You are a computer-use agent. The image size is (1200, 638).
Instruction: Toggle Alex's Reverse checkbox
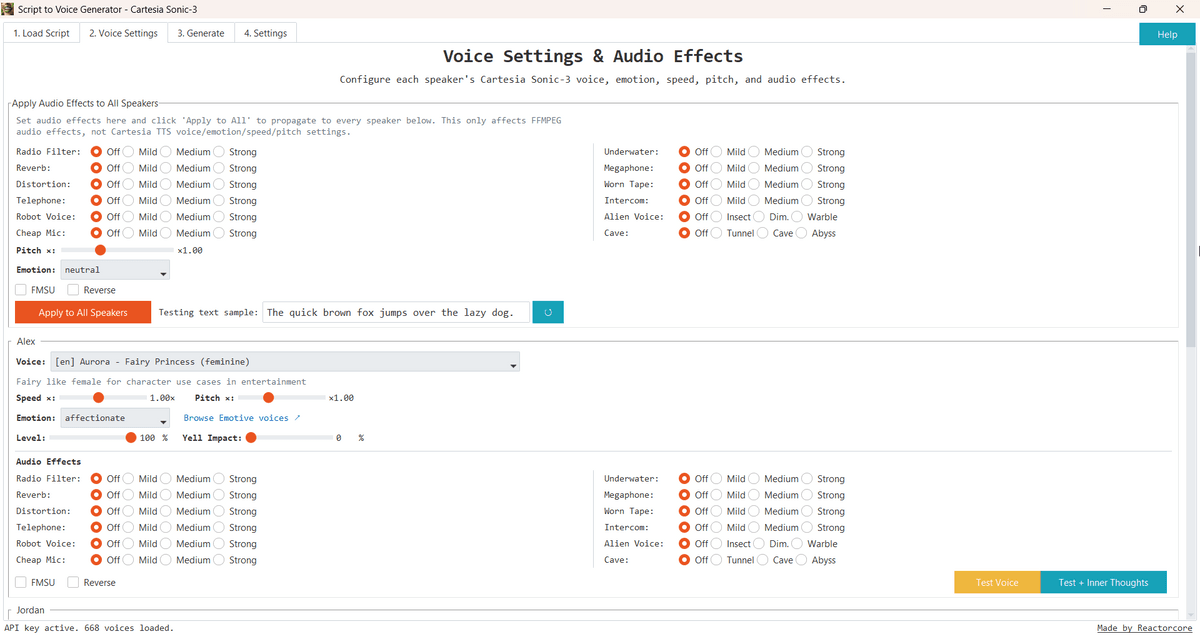92,582
